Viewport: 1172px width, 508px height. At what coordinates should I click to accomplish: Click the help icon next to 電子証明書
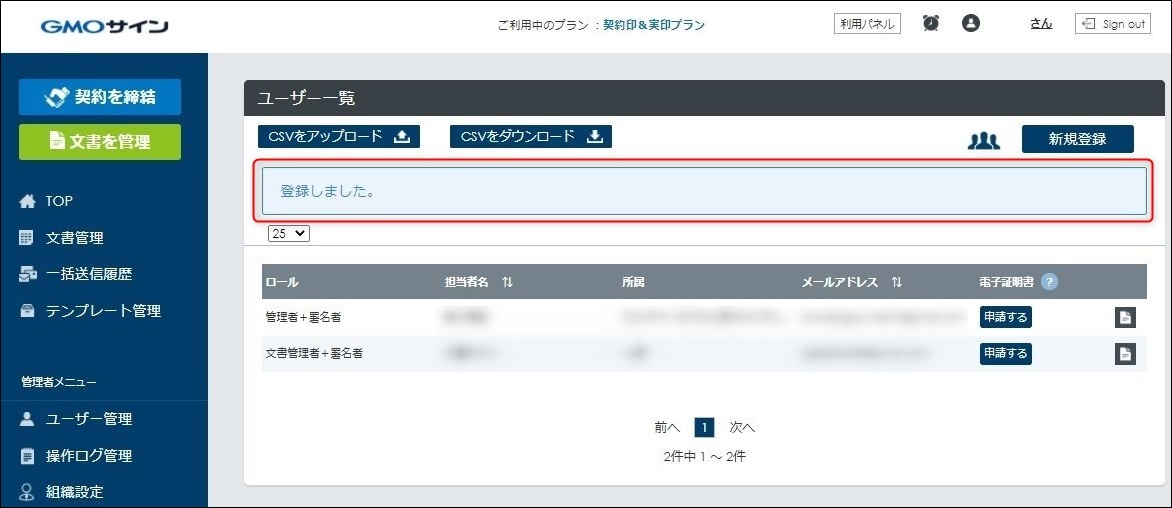tap(1049, 282)
